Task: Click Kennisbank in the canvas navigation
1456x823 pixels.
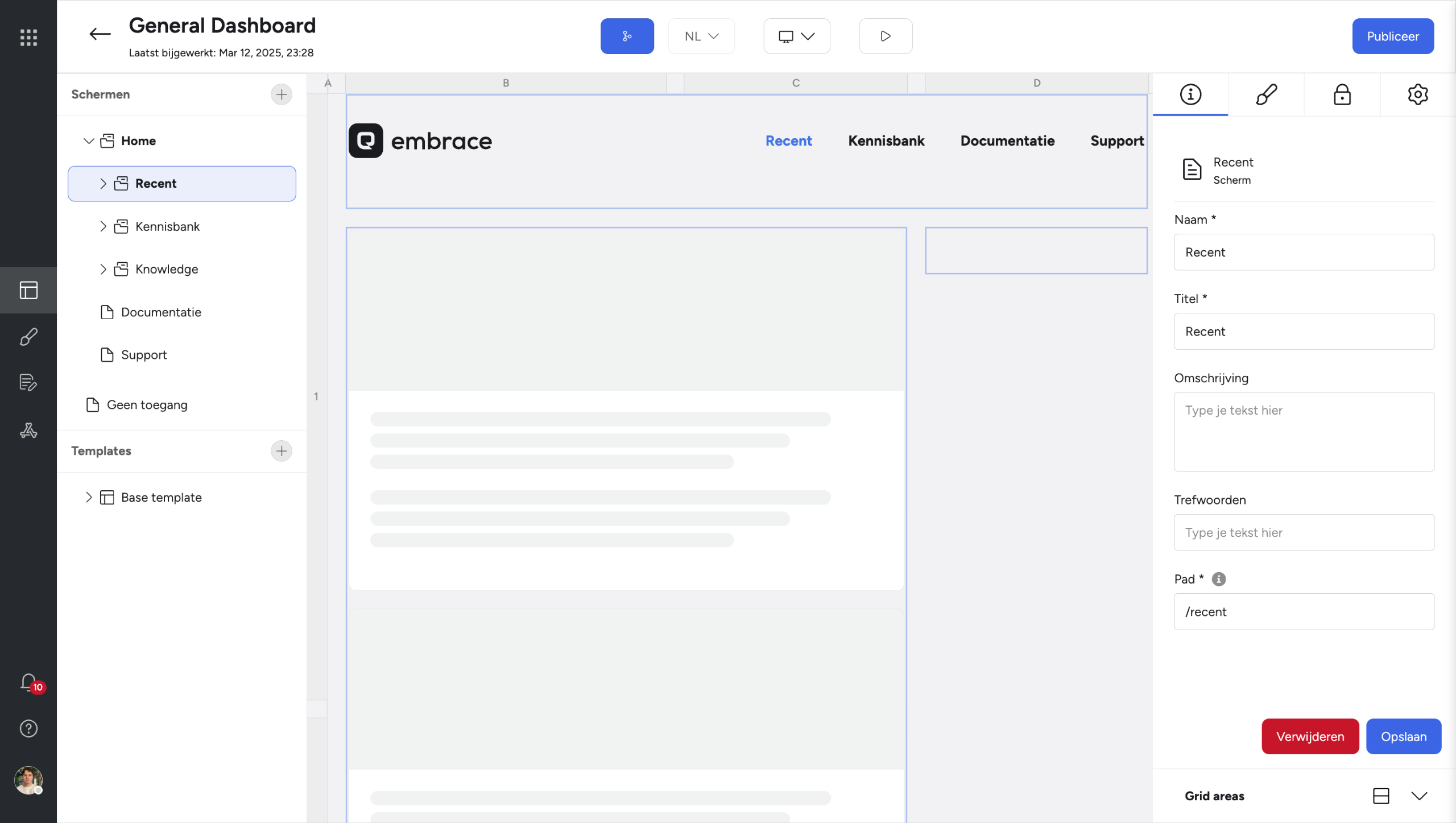Action: point(886,141)
